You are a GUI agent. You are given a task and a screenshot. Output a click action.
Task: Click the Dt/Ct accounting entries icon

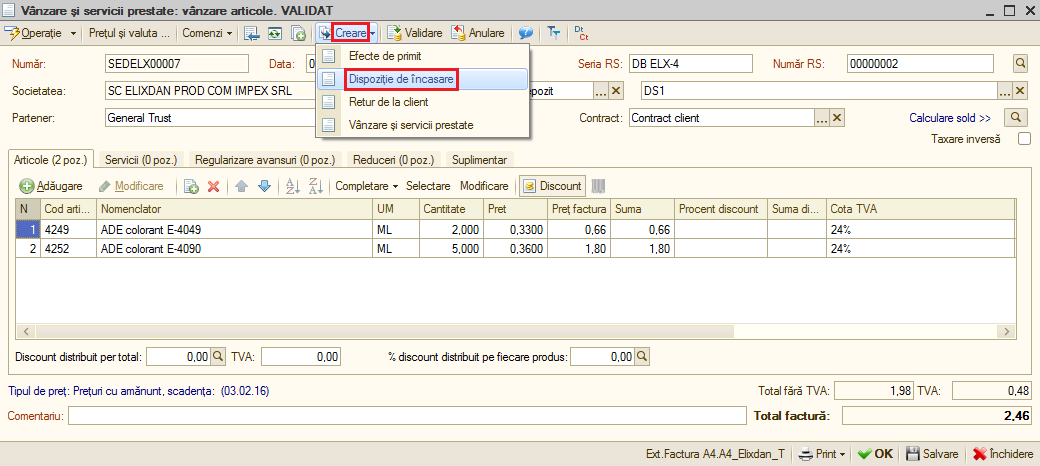tap(581, 32)
